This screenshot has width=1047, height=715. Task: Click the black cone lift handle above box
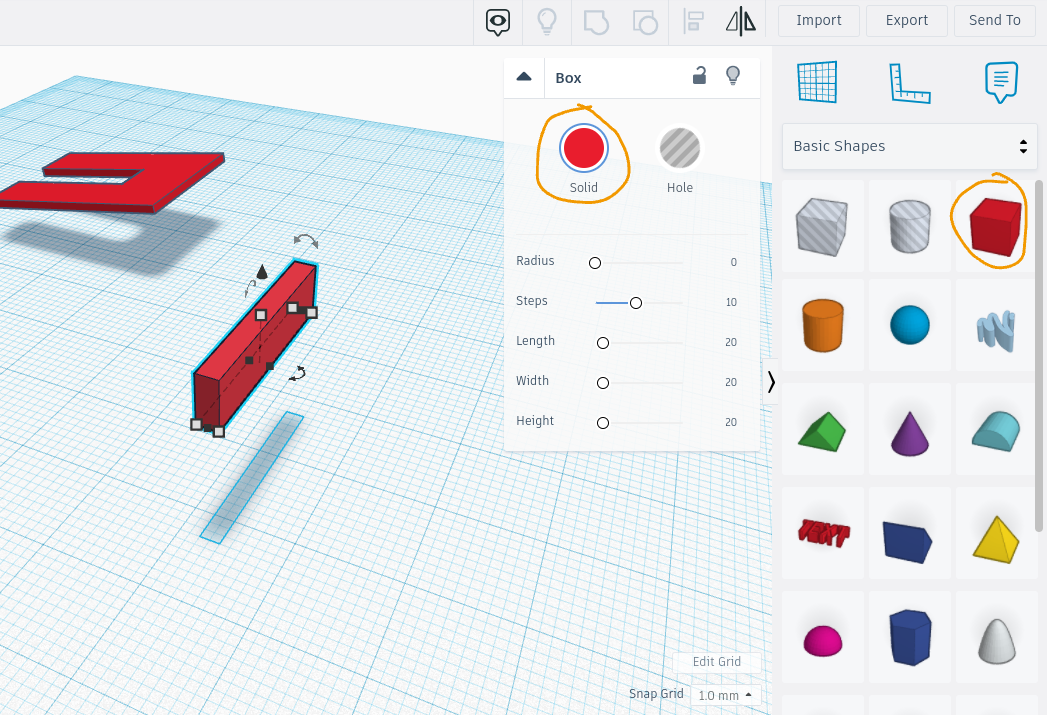point(262,272)
